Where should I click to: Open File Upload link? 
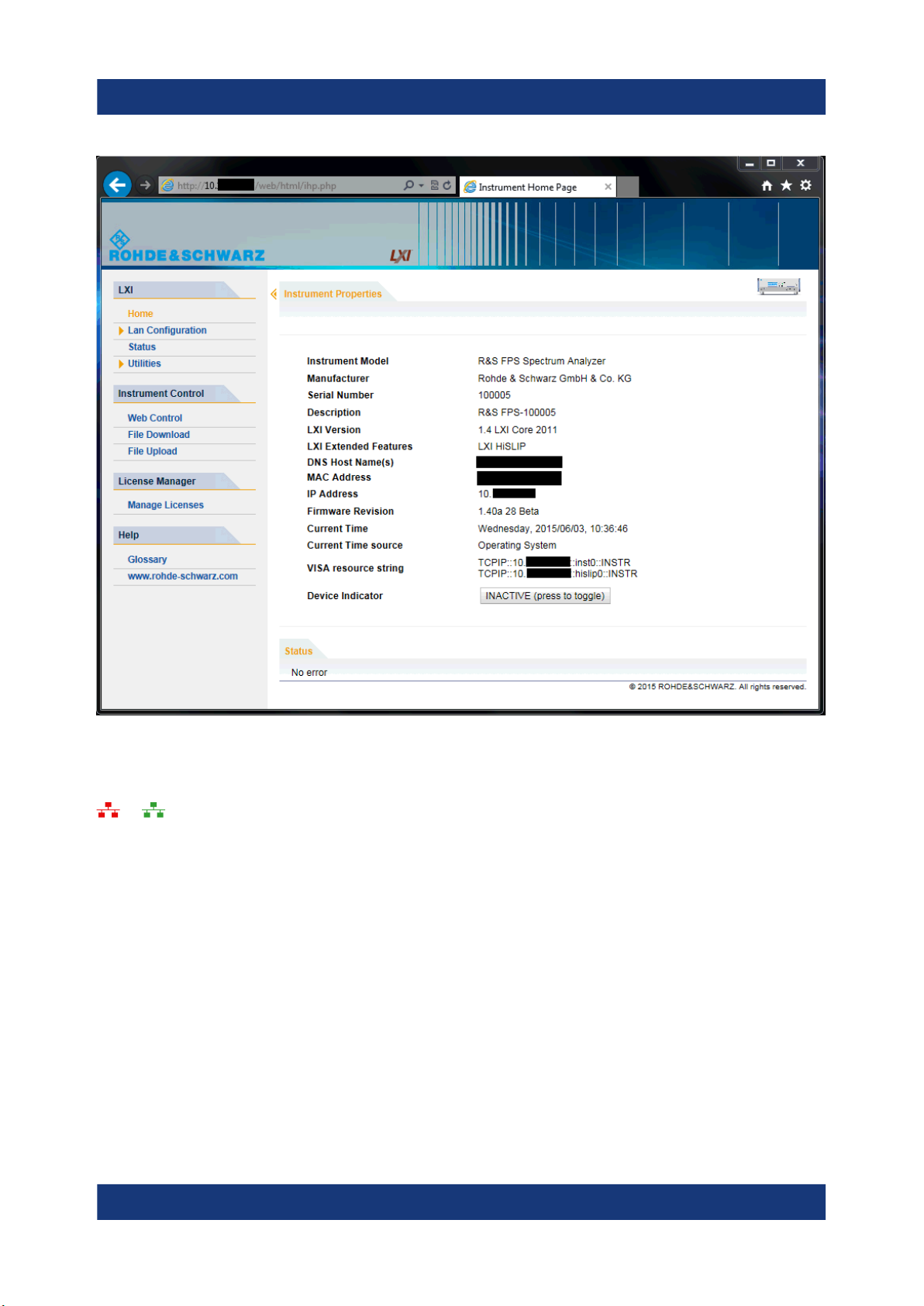[153, 451]
